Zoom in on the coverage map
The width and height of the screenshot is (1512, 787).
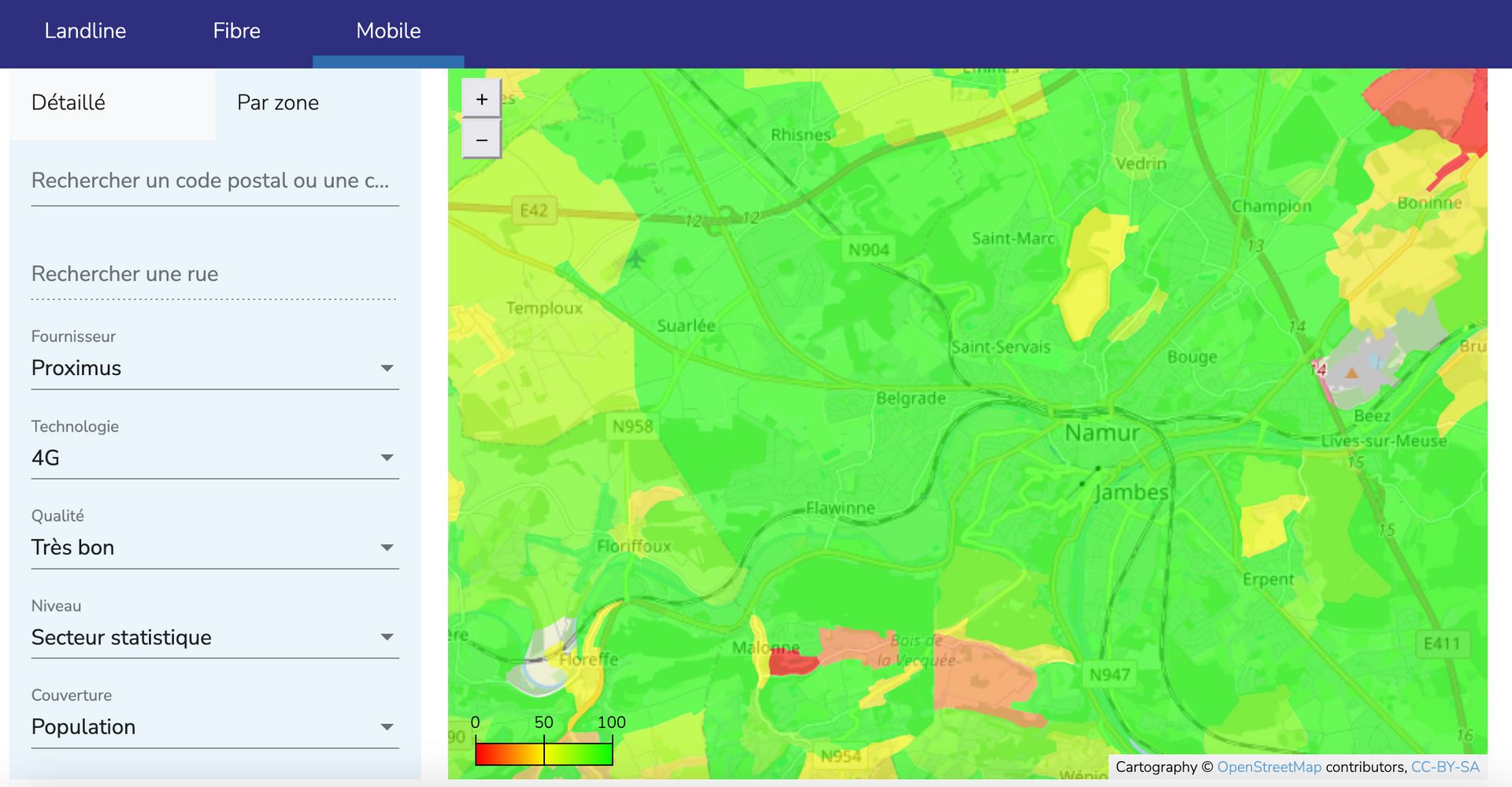point(481,99)
